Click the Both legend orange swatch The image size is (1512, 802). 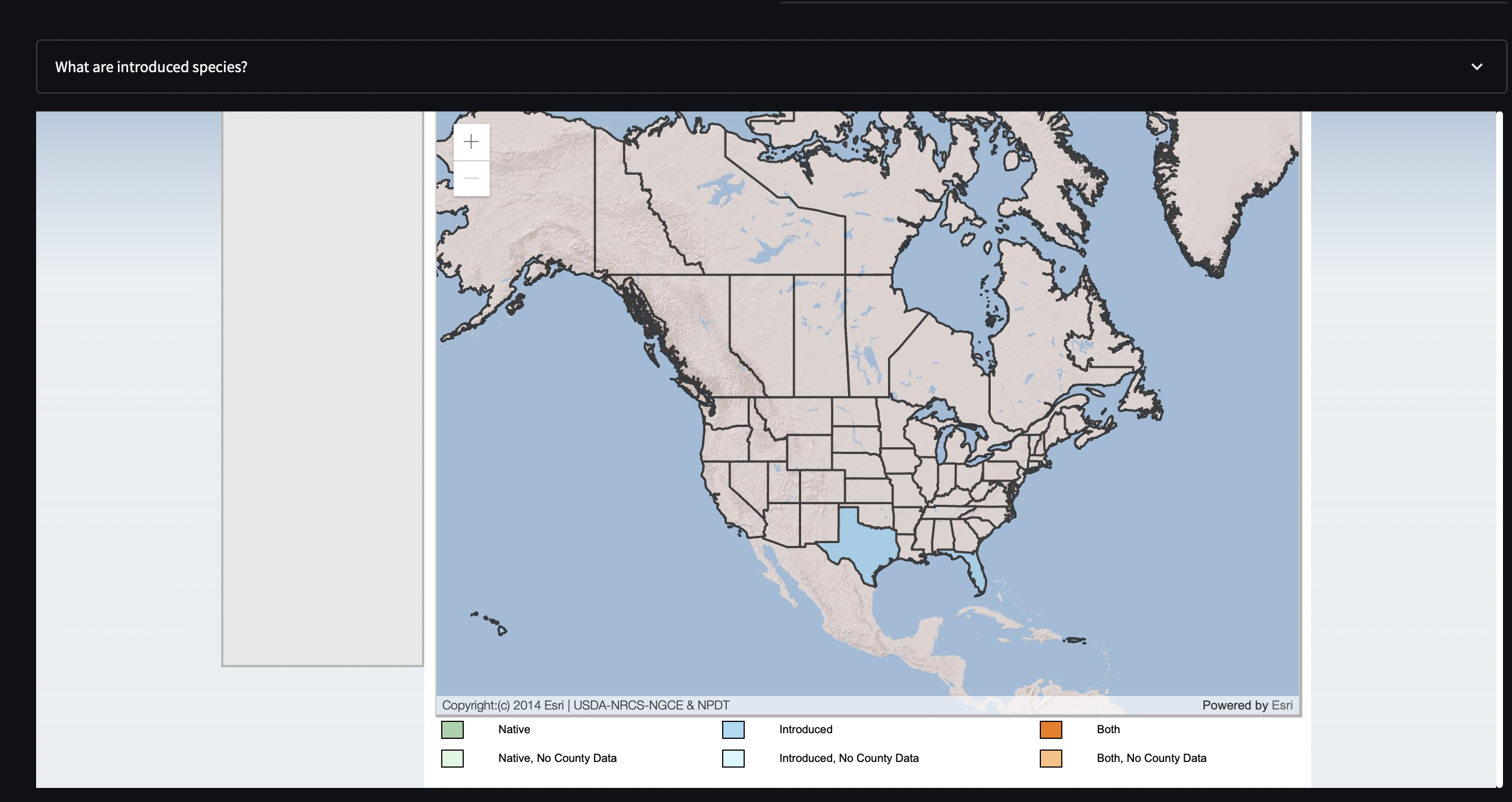tap(1051, 730)
